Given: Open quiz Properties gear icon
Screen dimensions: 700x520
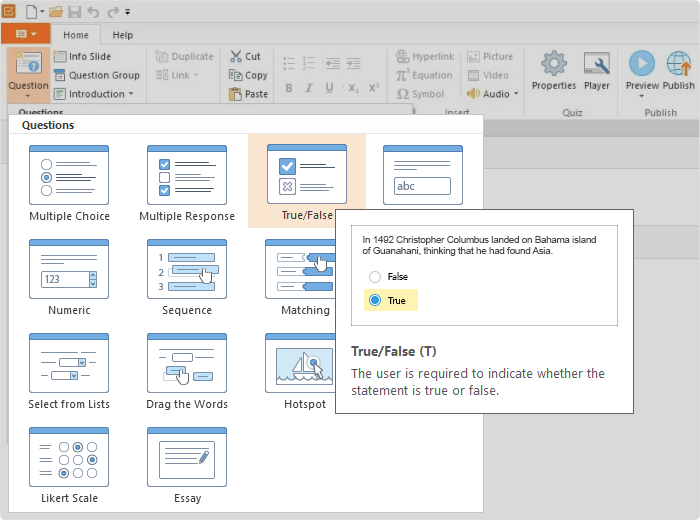Looking at the screenshot, I should coord(554,70).
